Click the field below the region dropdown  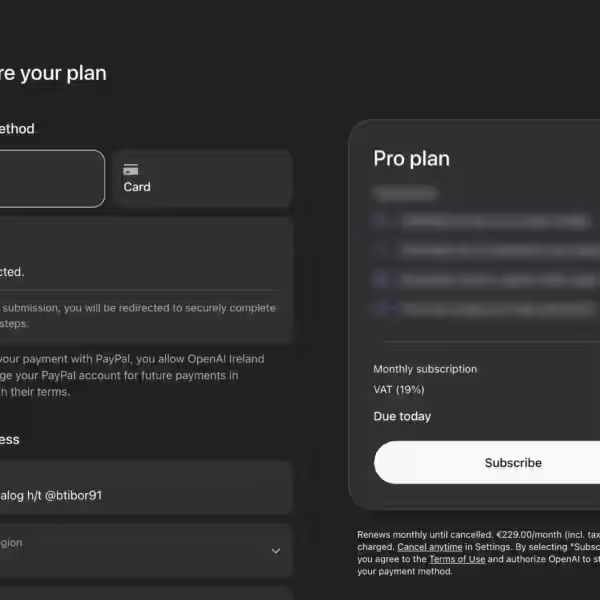(x=140, y=592)
